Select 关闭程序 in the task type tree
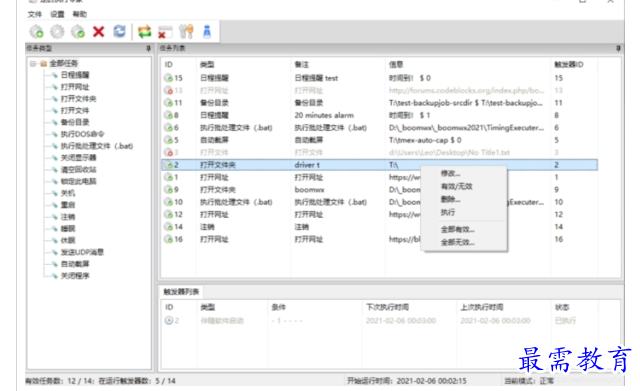Image resolution: width=640 pixels, height=391 pixels. [x=75, y=276]
